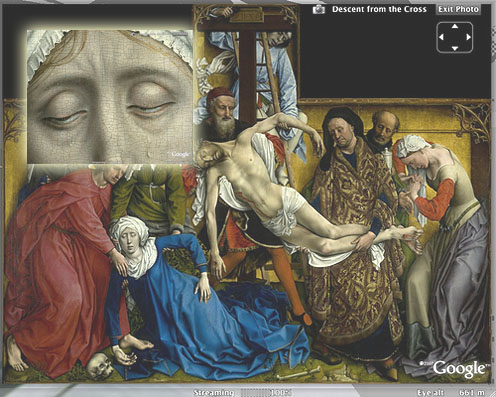Click the close-up inset of the closed eyes
Image resolution: width=496 pixels, height=397 pixels.
click(x=110, y=97)
